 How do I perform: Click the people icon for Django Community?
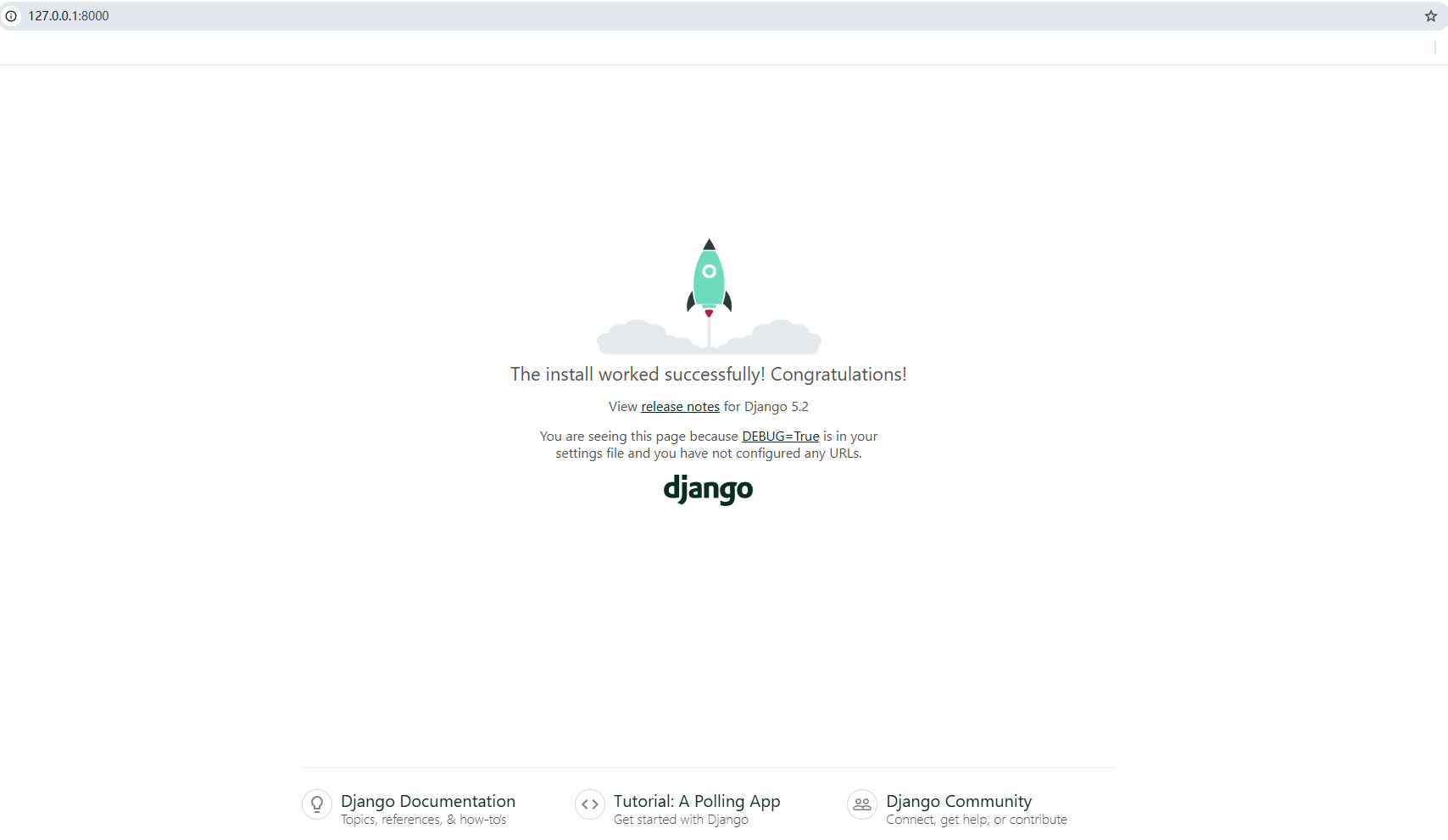[x=862, y=804]
